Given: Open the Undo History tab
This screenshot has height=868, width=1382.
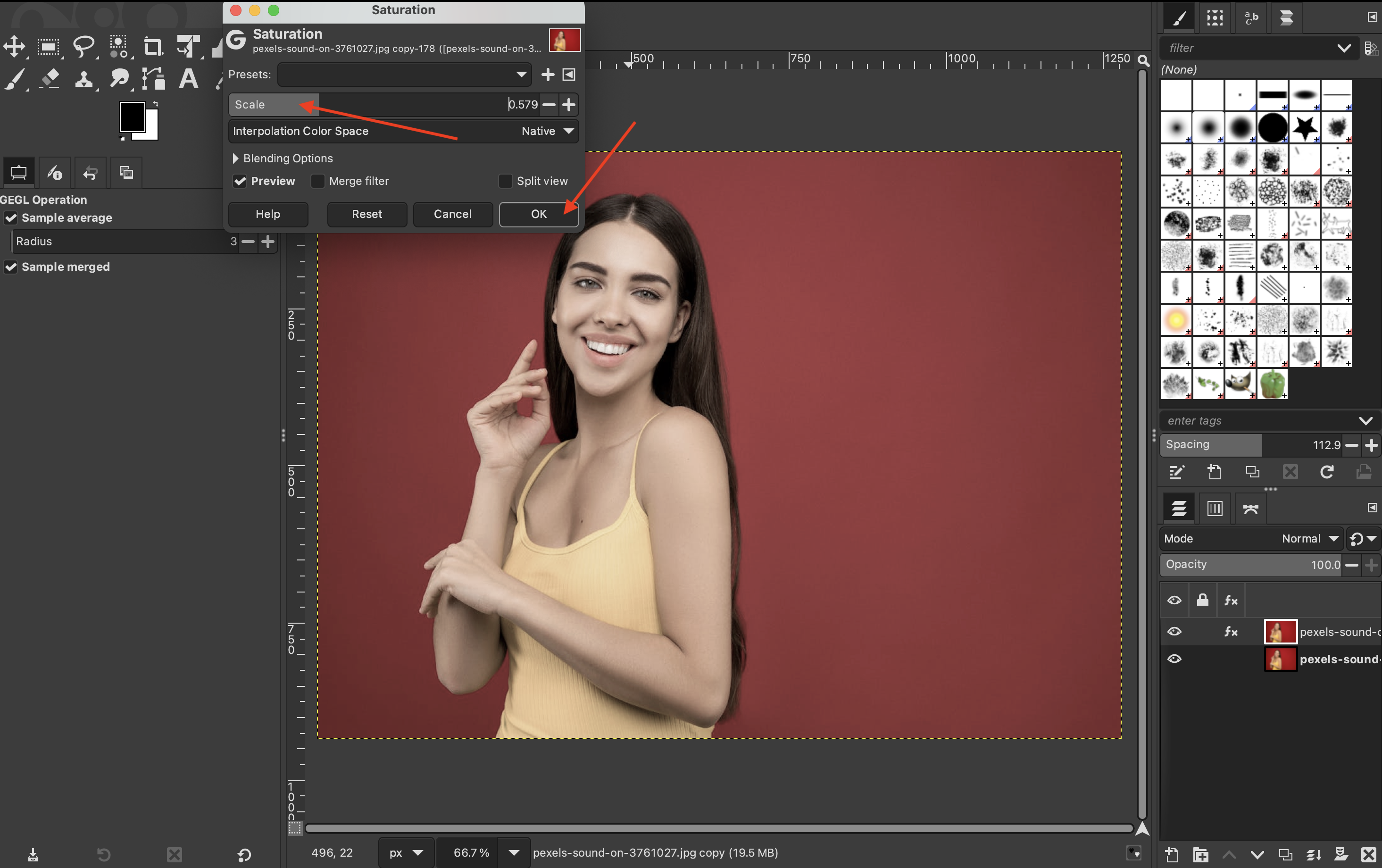Looking at the screenshot, I should pos(90,173).
